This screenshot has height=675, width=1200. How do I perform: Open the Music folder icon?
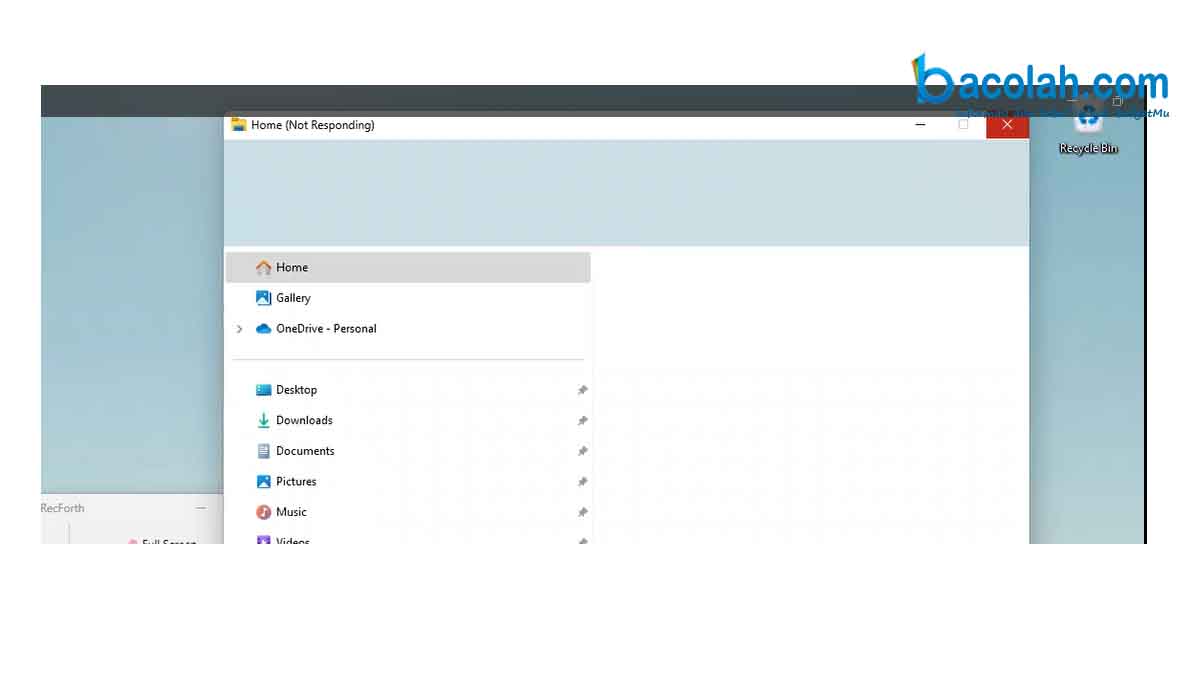264,512
